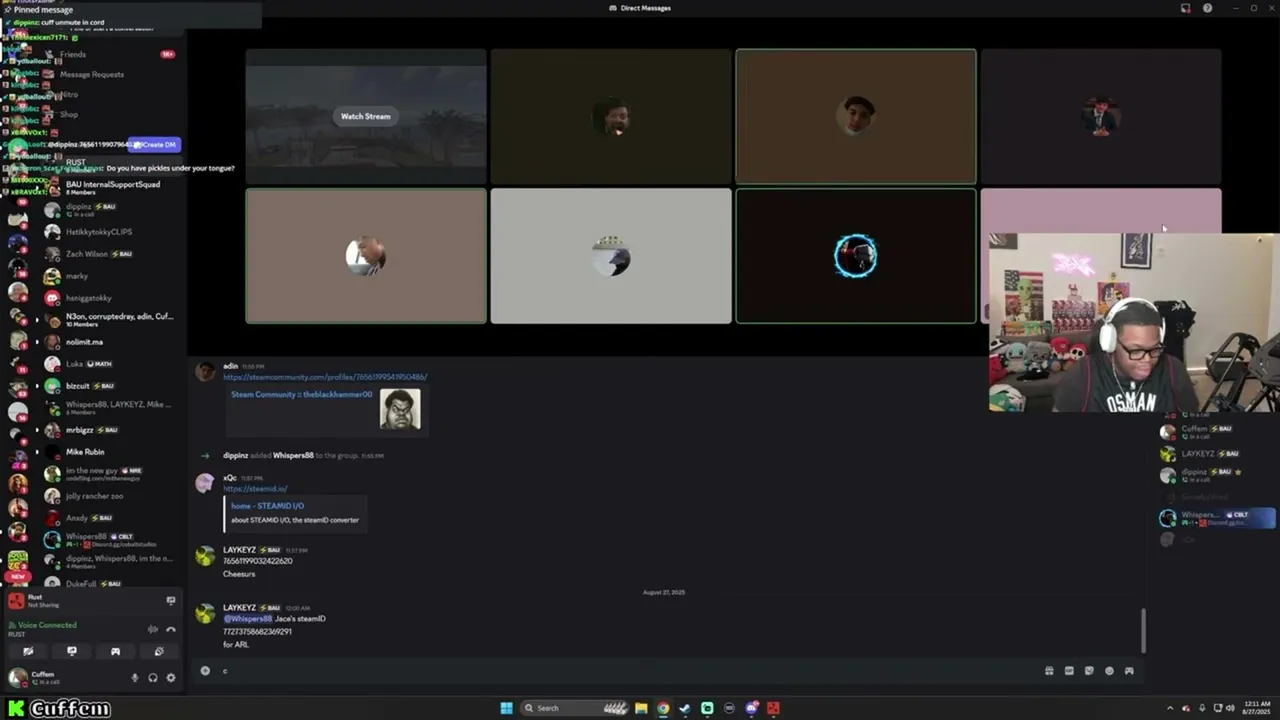1280x720 pixels.
Task: Click the @Whispers88 mention in LAYKEYZ's message
Action: point(247,619)
